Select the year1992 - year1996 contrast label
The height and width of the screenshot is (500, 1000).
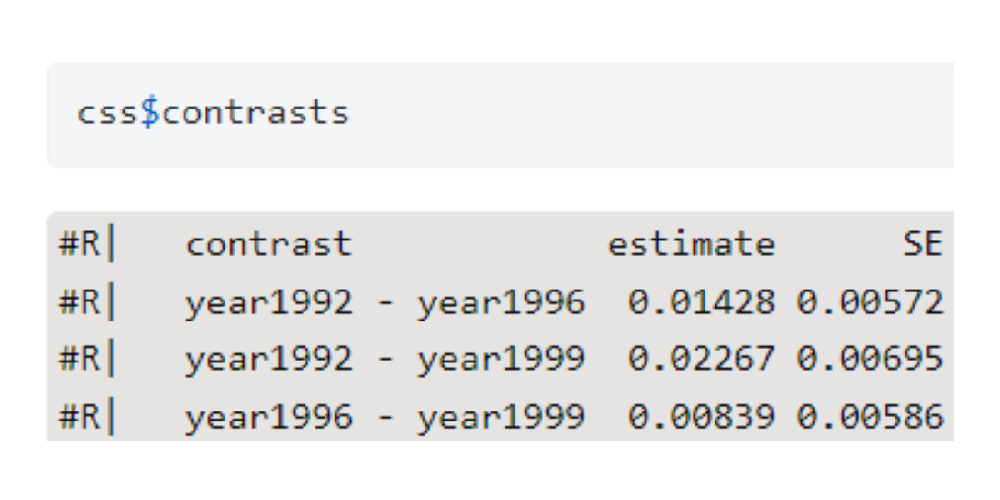[384, 301]
